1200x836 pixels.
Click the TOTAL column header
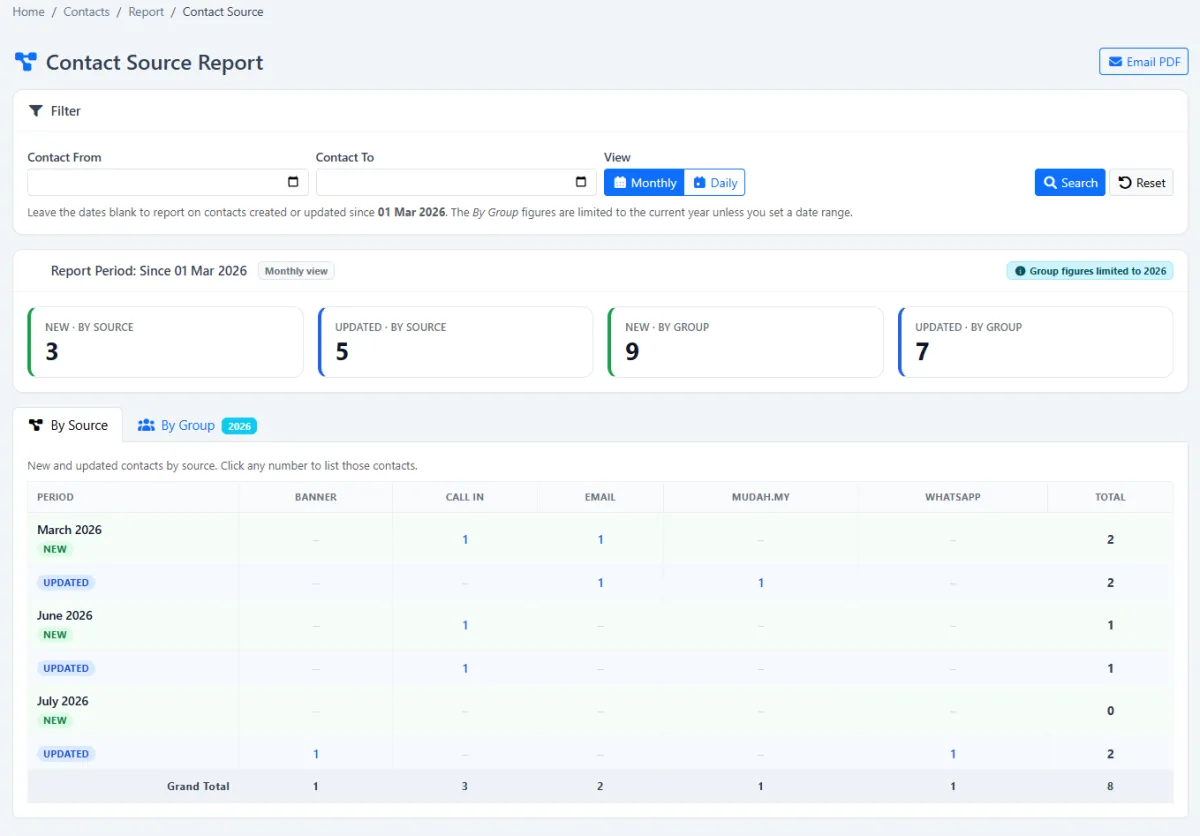(x=1110, y=497)
